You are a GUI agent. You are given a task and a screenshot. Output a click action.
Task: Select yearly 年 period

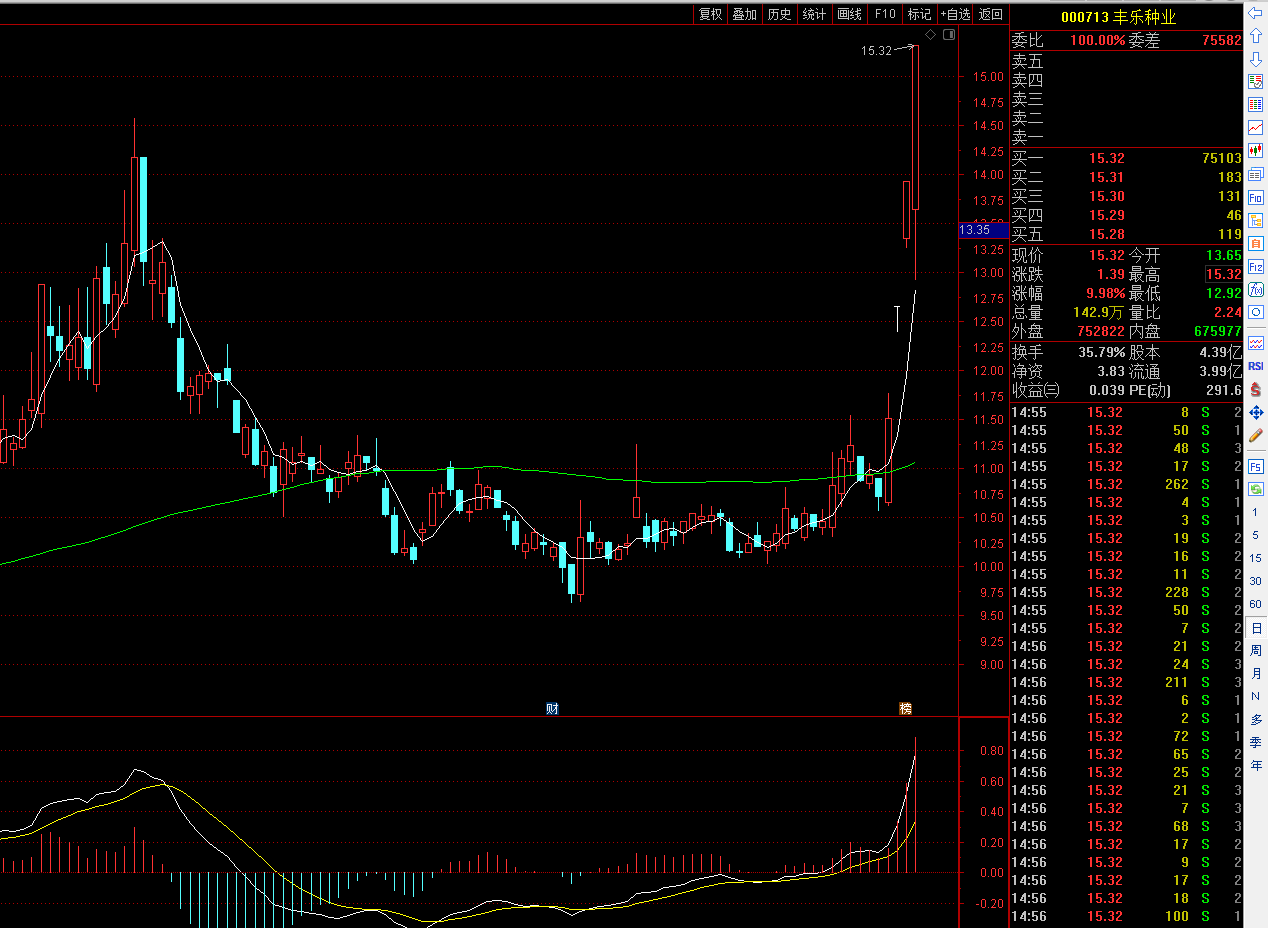tap(1255, 765)
